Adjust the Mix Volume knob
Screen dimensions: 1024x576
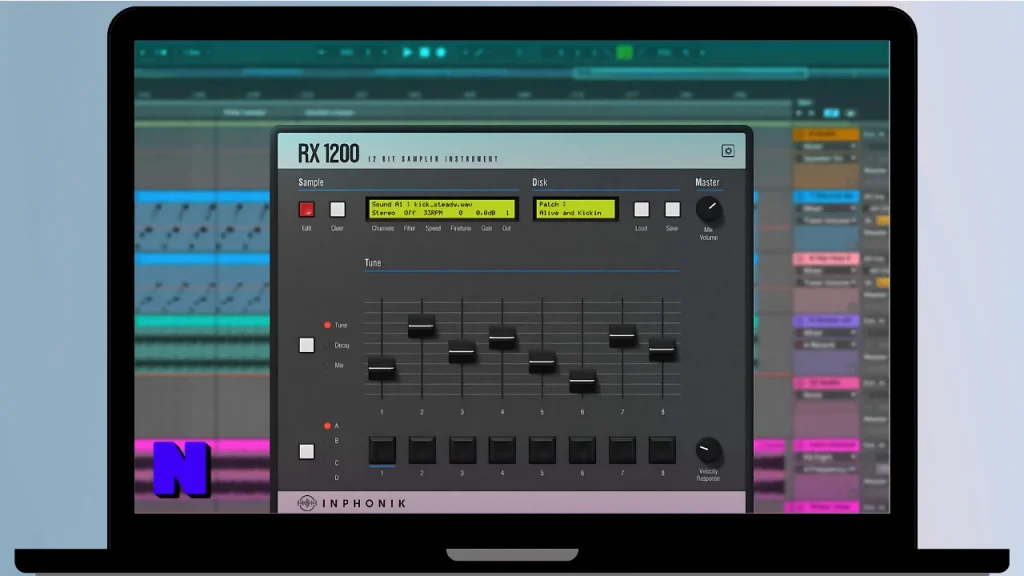pos(709,209)
